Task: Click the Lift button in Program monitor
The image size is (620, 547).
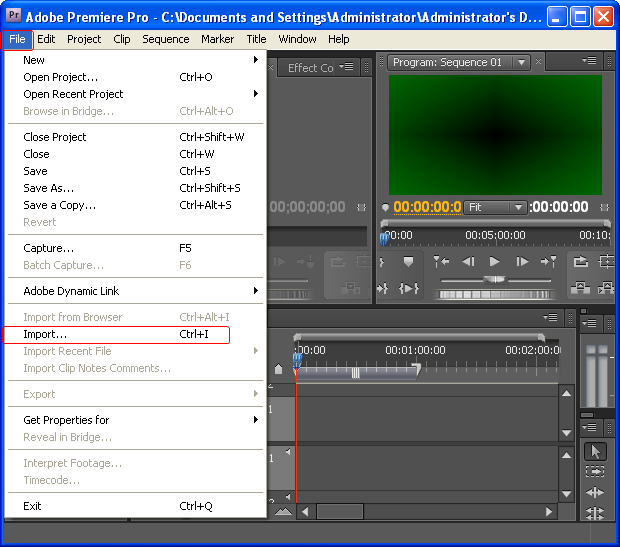Action: pos(580,288)
